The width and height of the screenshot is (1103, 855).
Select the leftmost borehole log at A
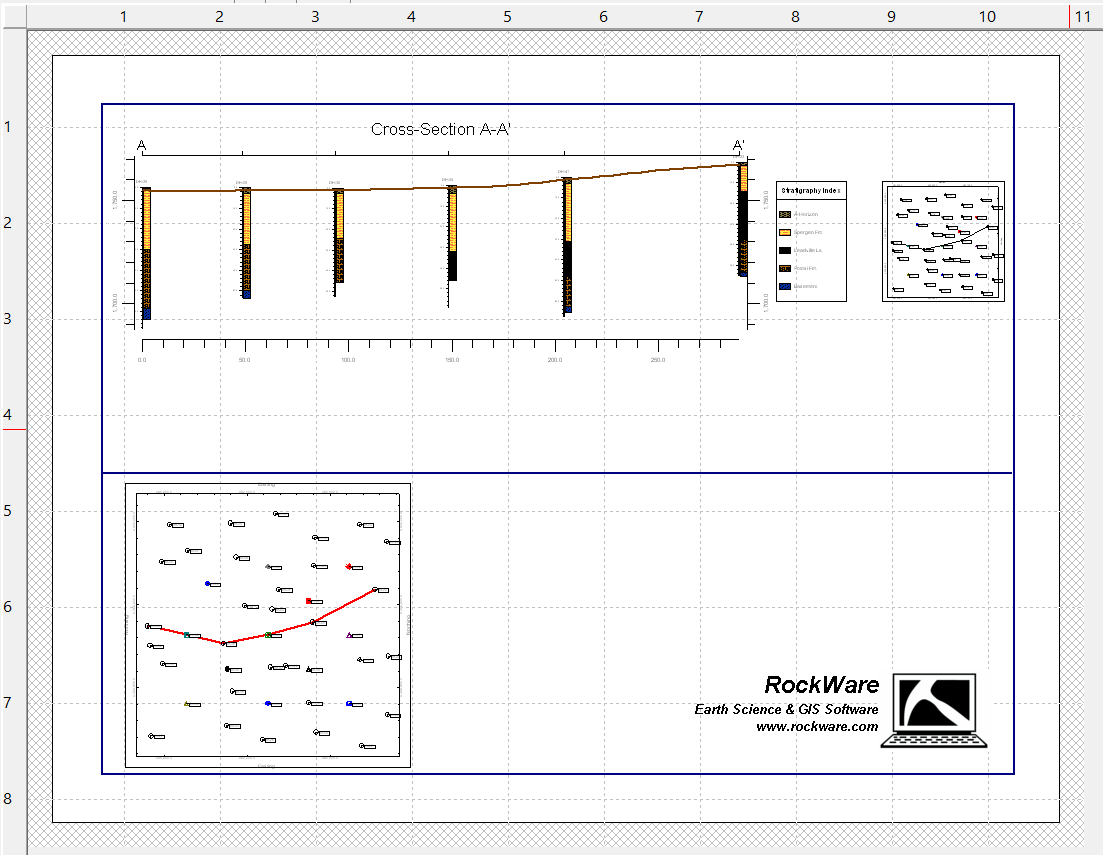click(146, 253)
